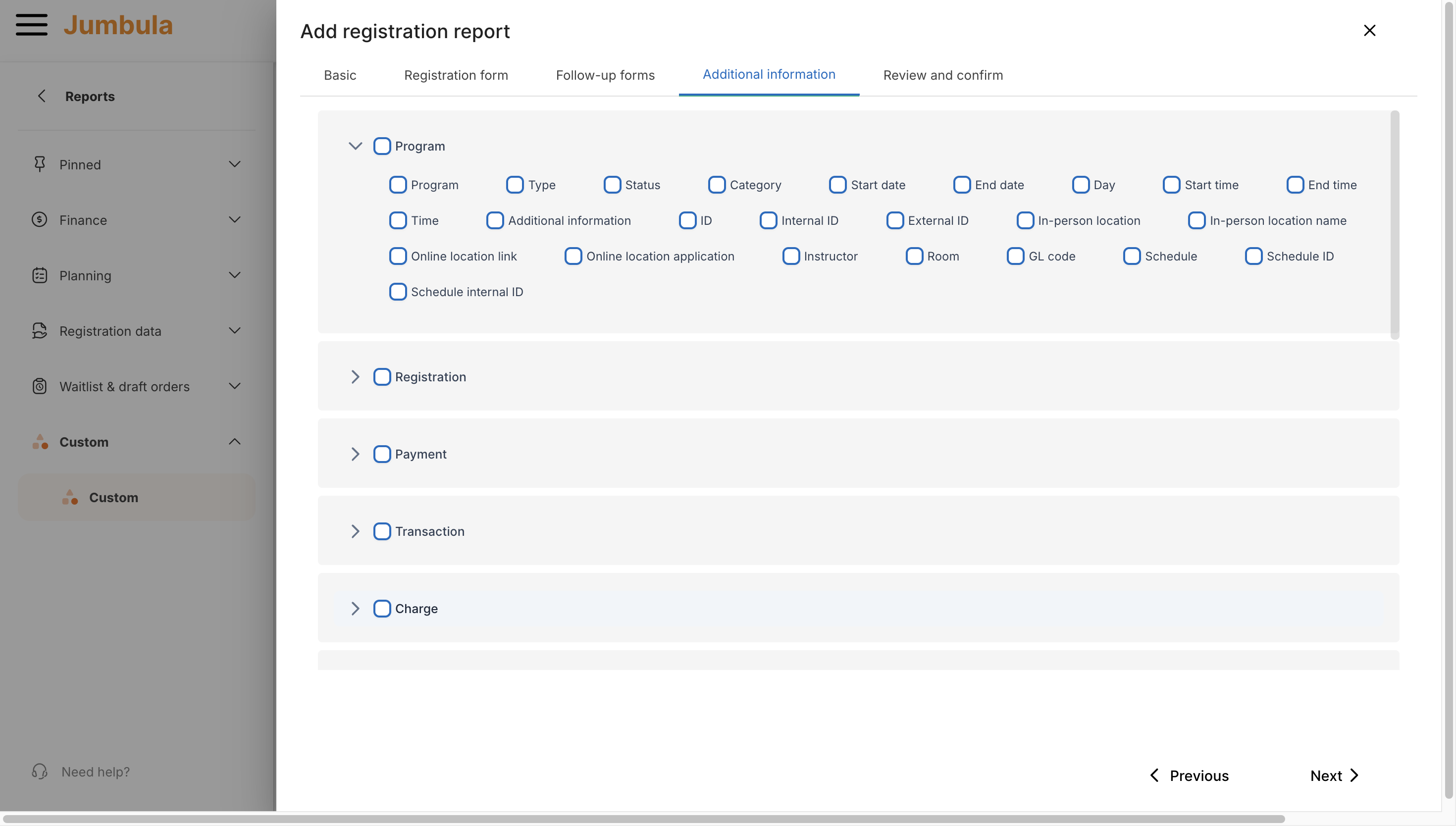Click the Need help headset icon
This screenshot has height=826, width=1456.
[x=39, y=772]
